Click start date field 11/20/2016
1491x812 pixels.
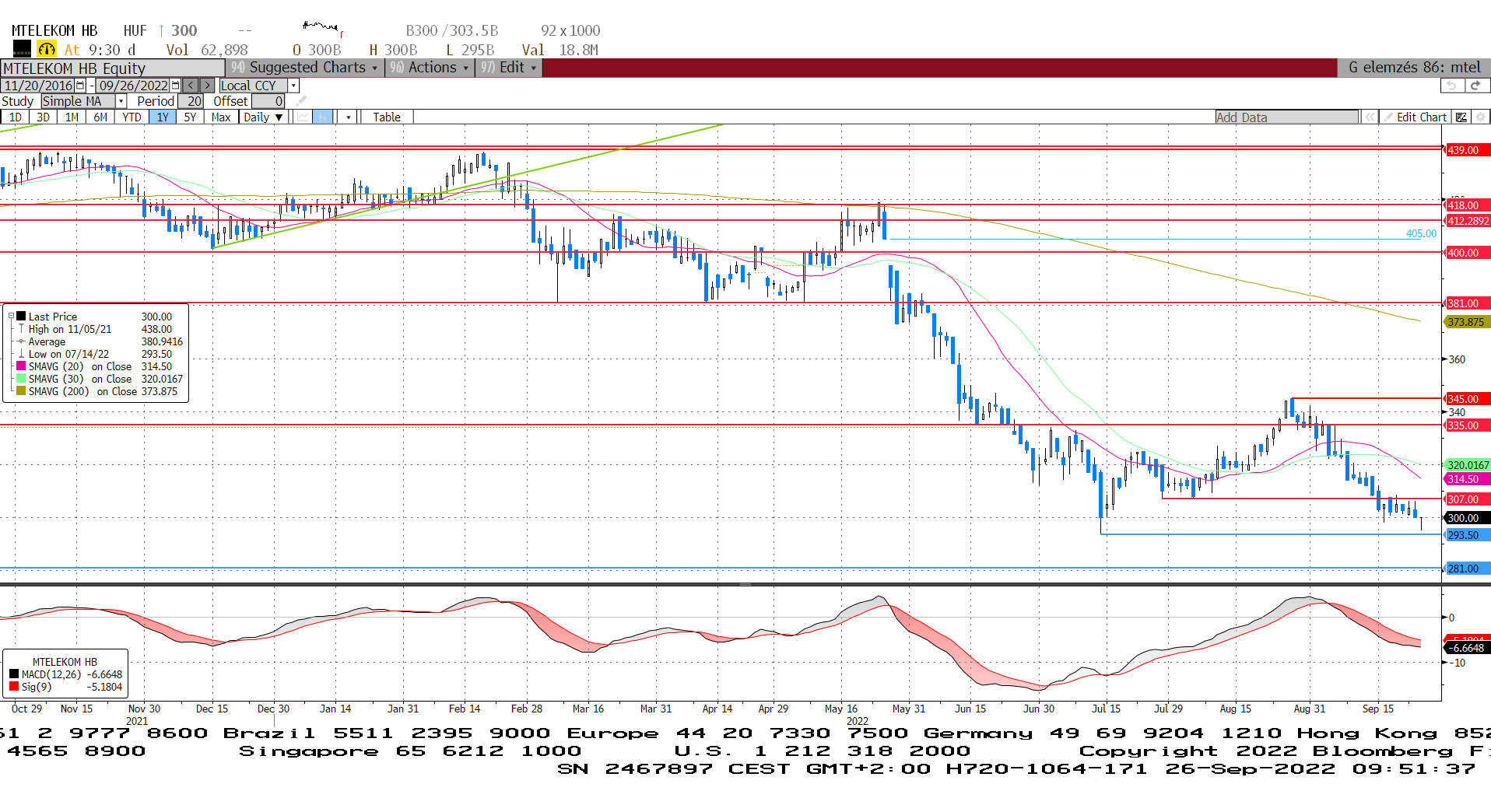[x=38, y=86]
